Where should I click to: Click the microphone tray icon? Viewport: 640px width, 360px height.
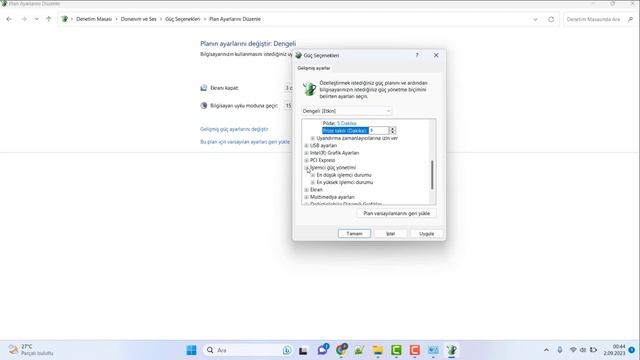(x=560, y=350)
